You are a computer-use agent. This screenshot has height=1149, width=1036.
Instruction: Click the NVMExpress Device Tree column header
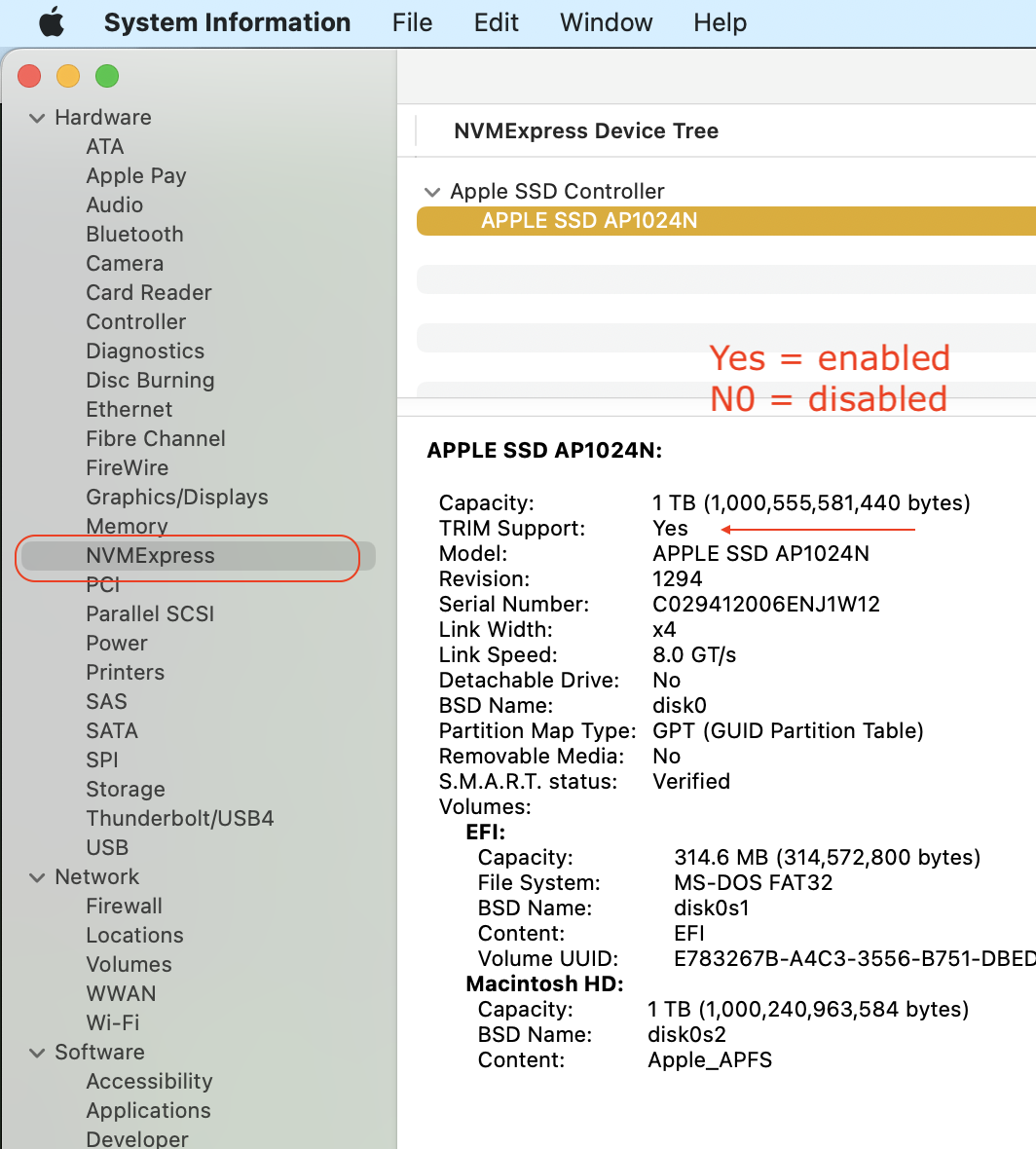(x=586, y=131)
